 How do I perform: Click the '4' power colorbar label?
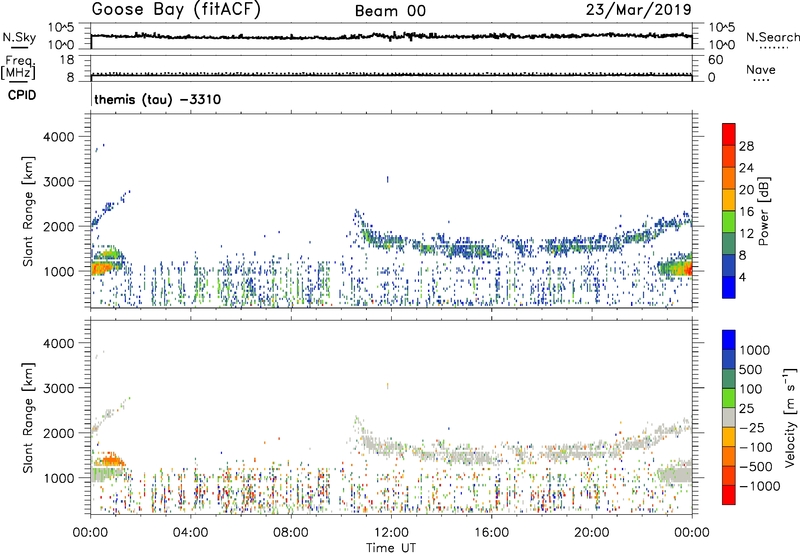[x=744, y=277]
